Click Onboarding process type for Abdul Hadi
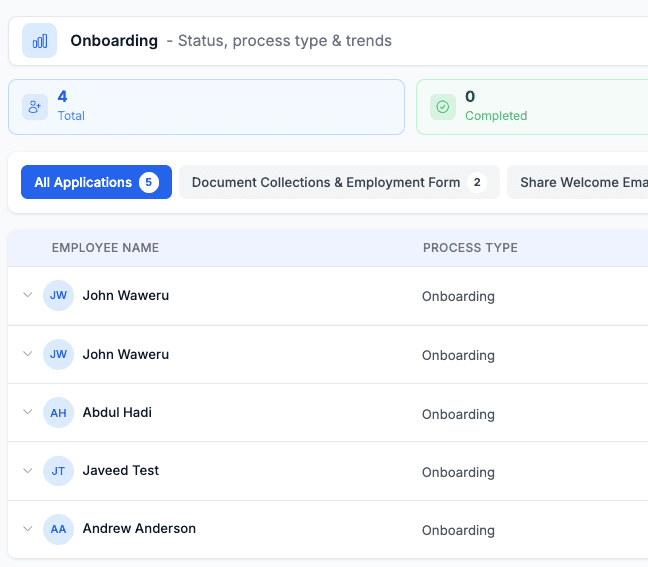Image resolution: width=648 pixels, height=567 pixels. click(x=458, y=415)
